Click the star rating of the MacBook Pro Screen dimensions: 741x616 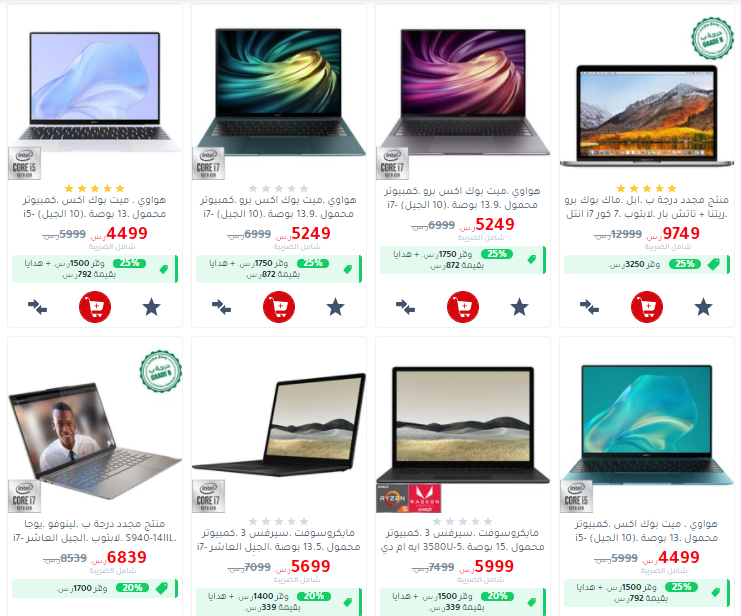coord(646,188)
